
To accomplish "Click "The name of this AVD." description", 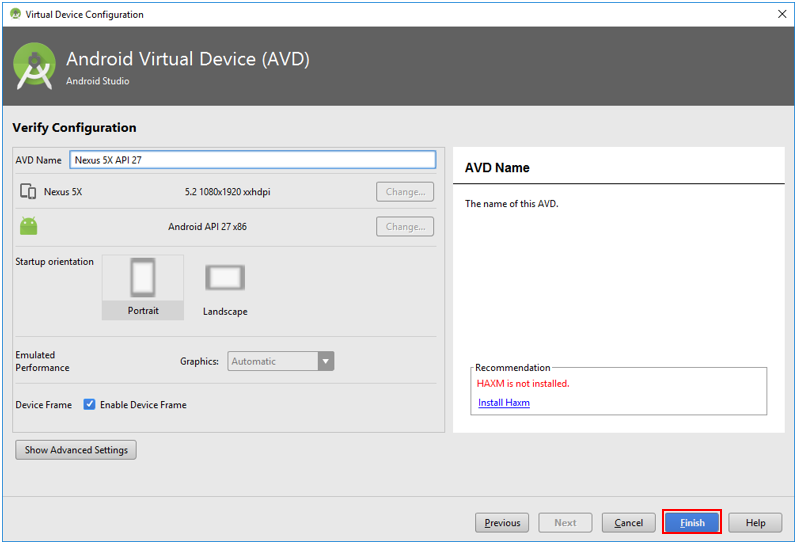I will pos(511,204).
